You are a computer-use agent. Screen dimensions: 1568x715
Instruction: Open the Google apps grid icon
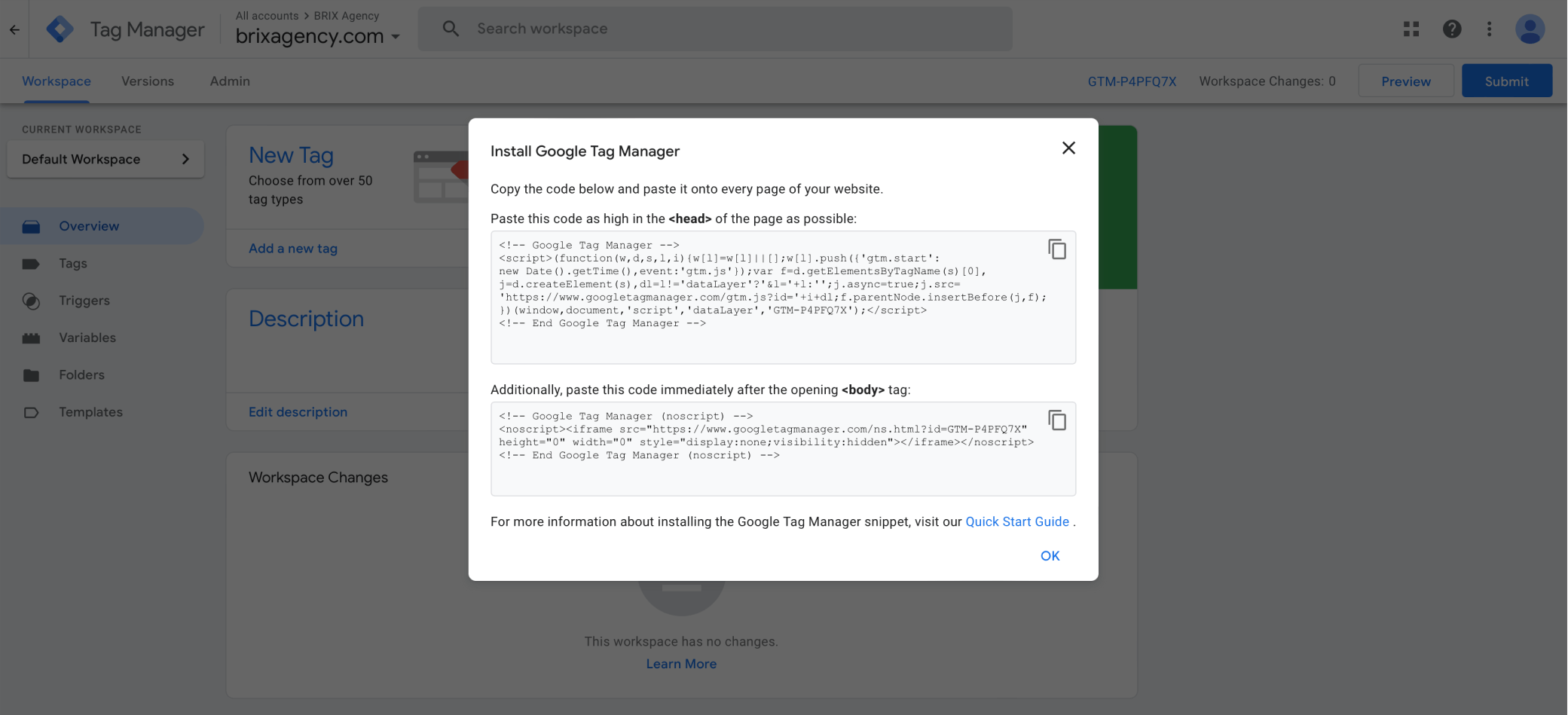1411,29
